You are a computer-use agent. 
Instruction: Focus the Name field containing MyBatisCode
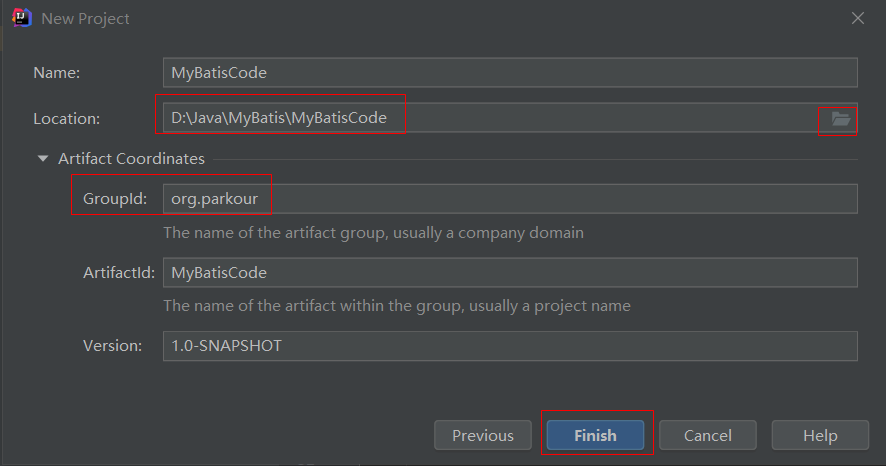click(x=510, y=72)
